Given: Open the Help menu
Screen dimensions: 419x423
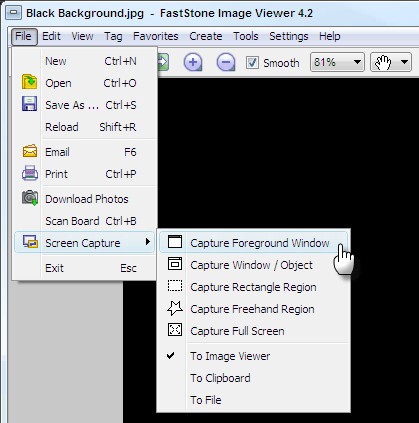Looking at the screenshot, I should (x=330, y=36).
